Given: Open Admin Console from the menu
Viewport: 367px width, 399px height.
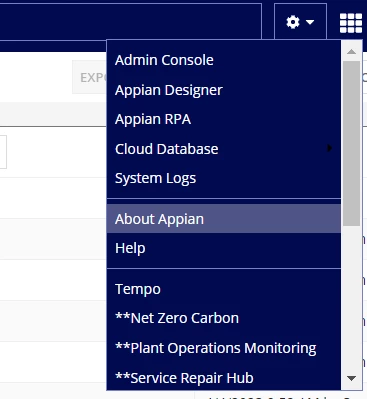Looking at the screenshot, I should 224,60.
